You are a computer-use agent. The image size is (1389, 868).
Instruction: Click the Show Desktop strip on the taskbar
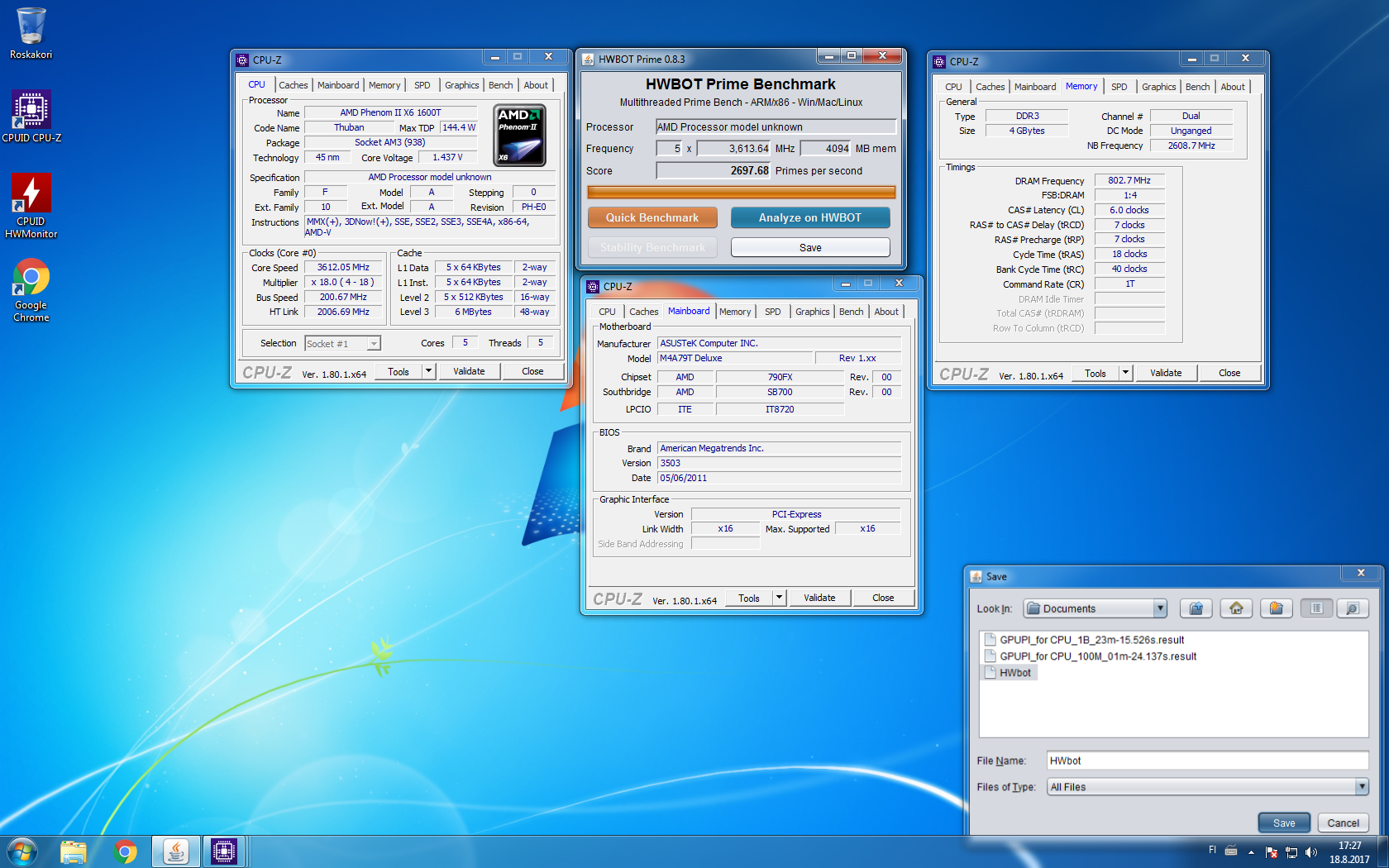coord(1383,851)
